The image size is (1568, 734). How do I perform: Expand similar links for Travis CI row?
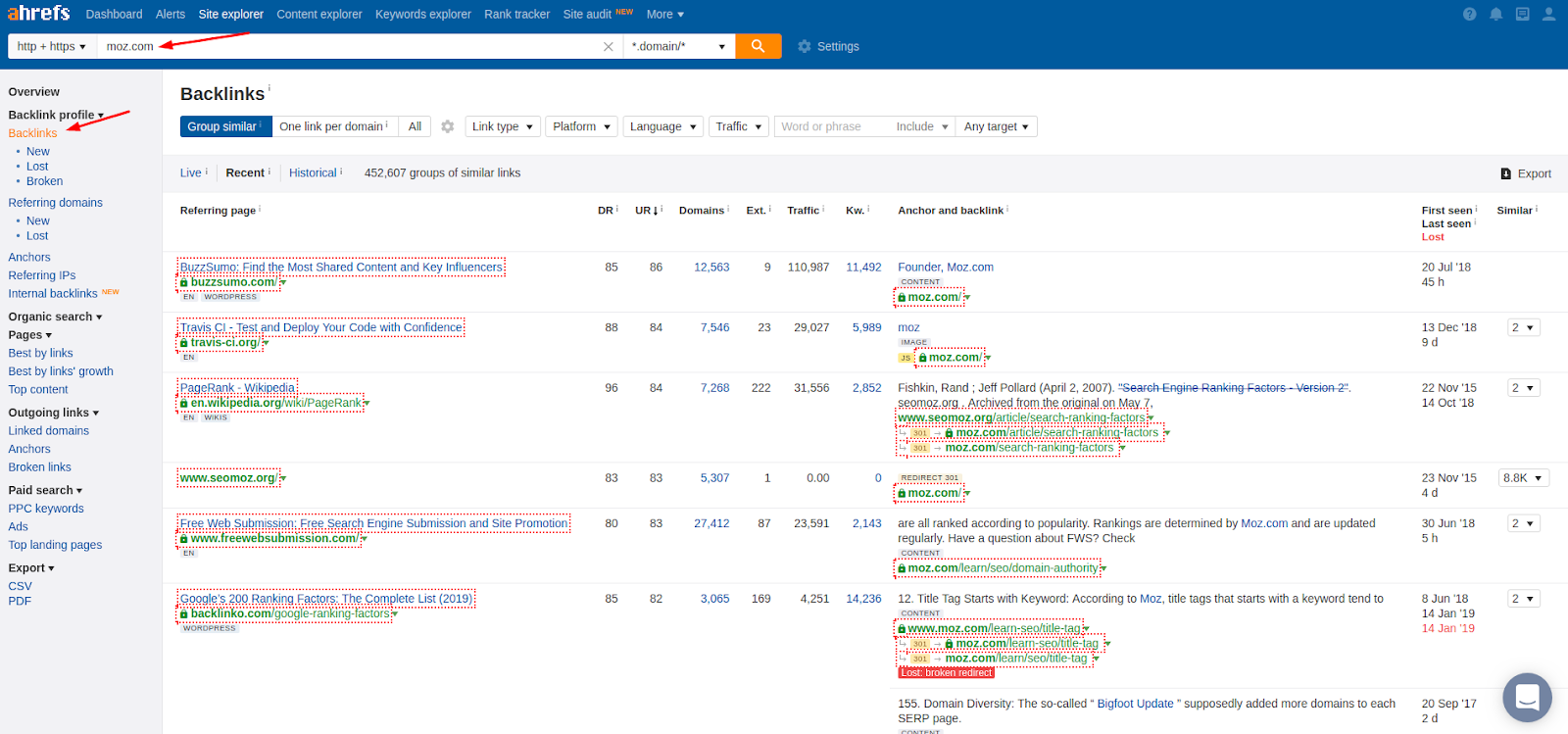(x=1524, y=327)
